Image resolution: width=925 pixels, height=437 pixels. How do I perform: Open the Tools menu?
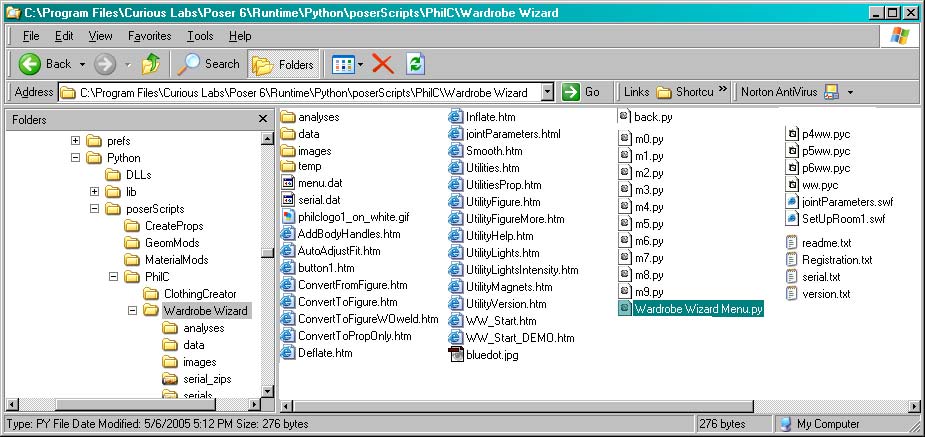coord(199,36)
